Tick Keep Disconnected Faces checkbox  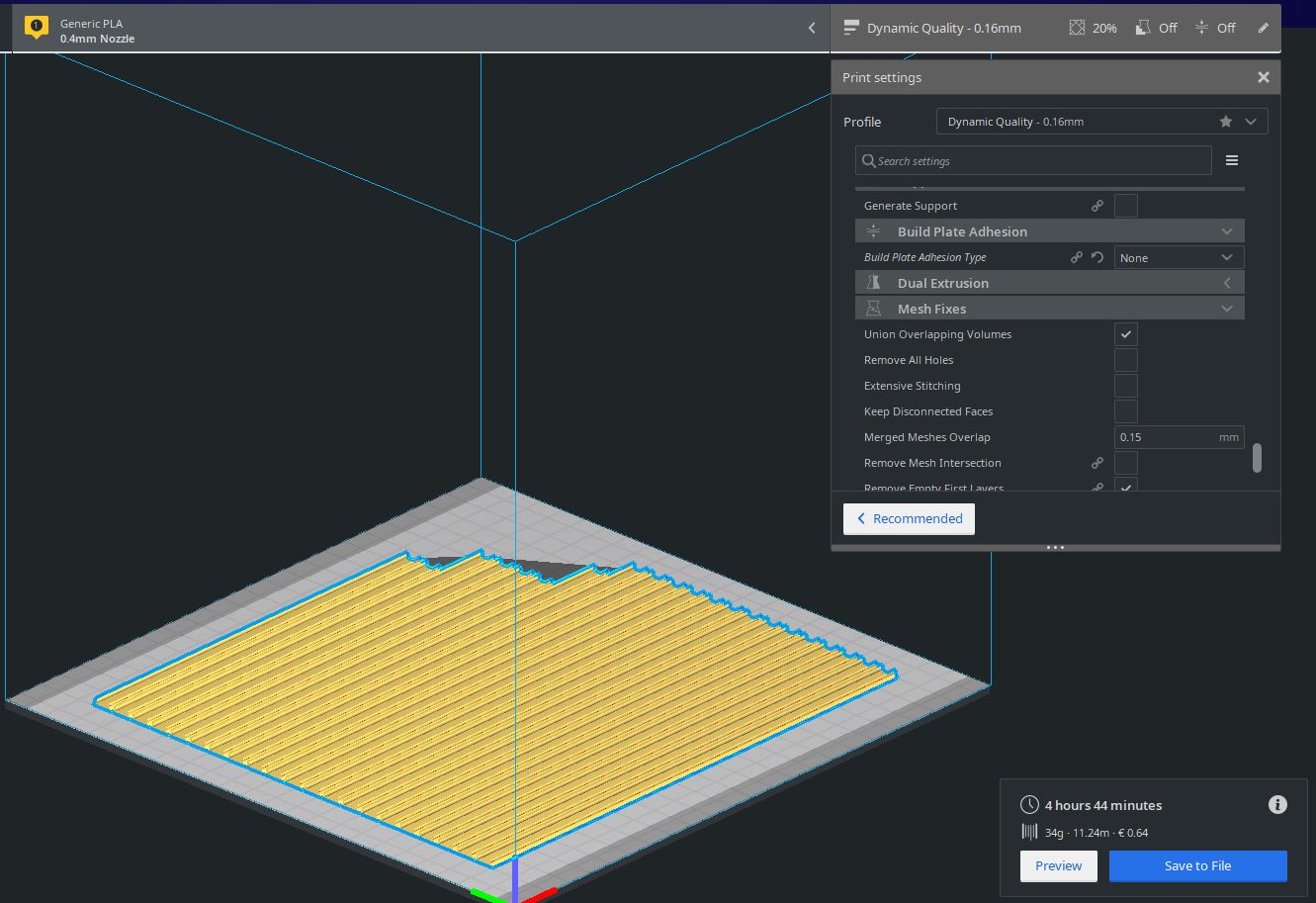1126,411
